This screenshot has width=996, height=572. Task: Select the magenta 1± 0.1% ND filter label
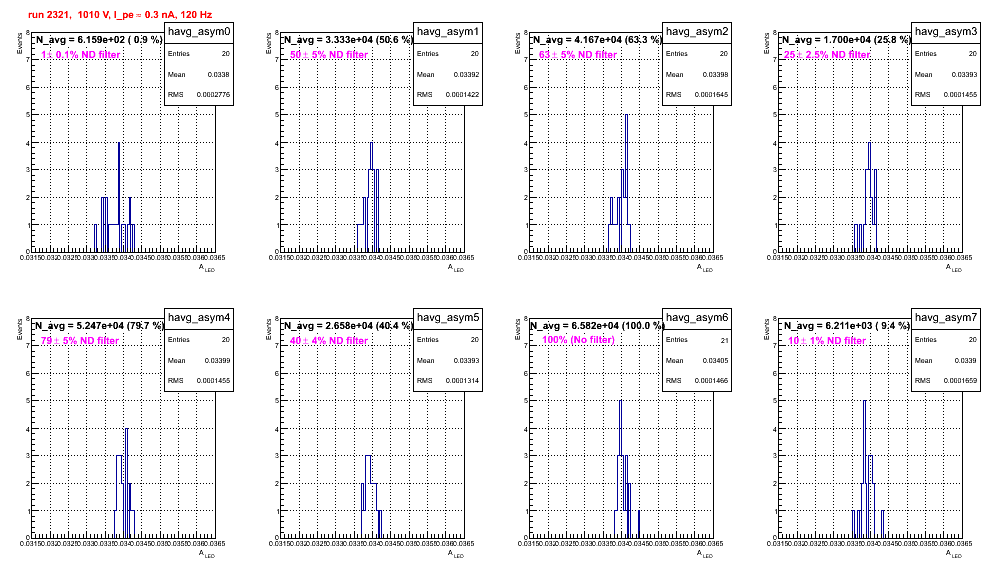click(81, 55)
